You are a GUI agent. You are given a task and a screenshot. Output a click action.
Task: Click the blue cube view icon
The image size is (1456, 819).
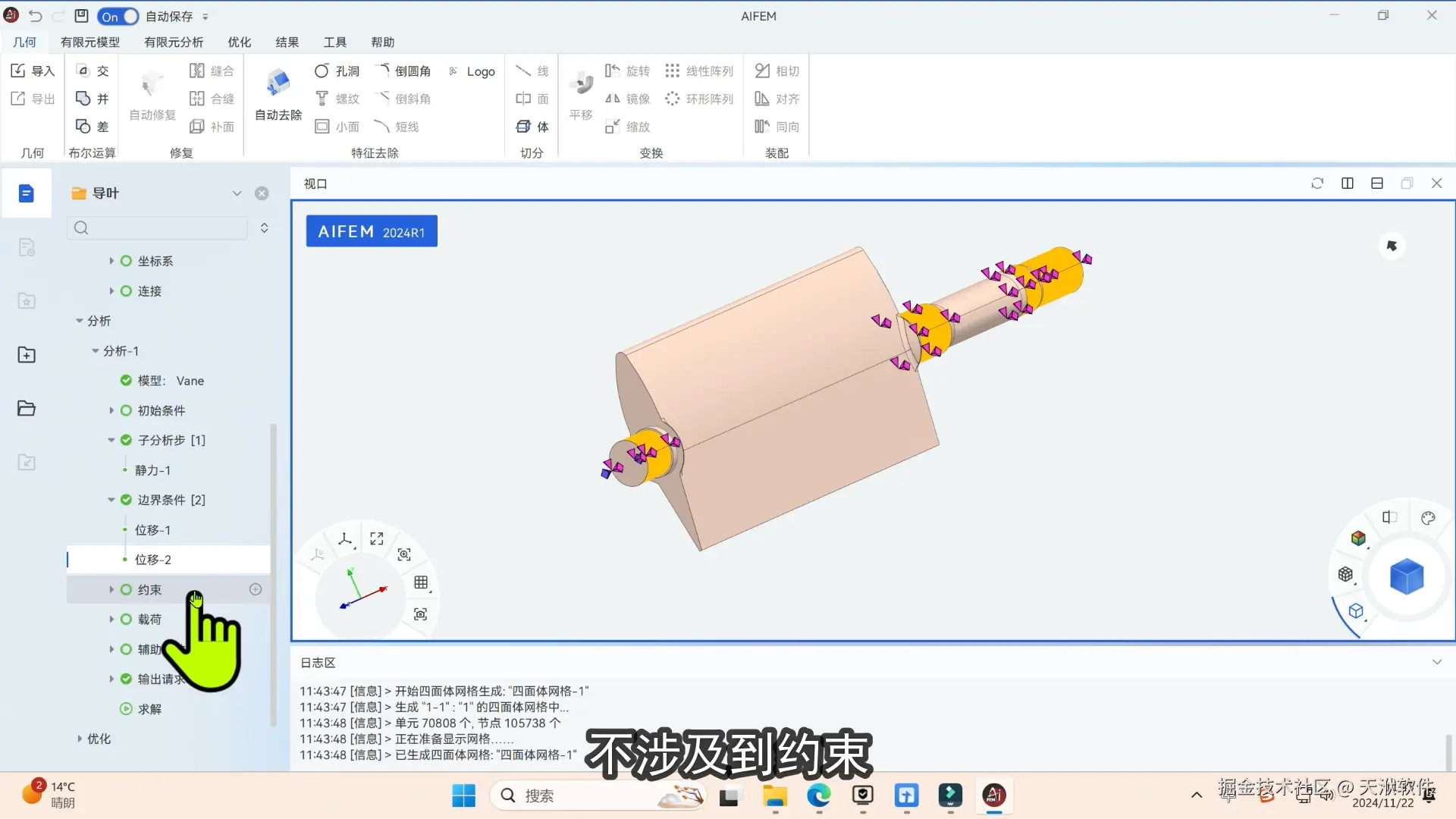[1406, 576]
